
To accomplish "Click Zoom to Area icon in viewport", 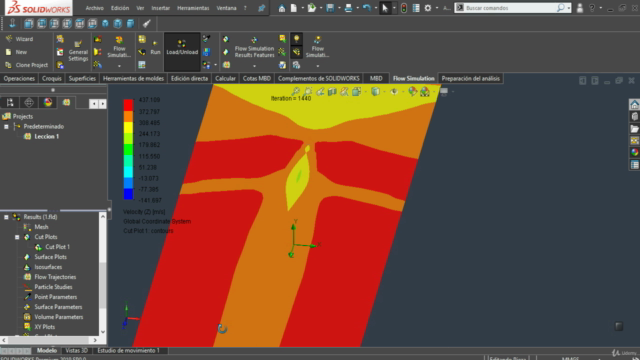I will 308,91.
